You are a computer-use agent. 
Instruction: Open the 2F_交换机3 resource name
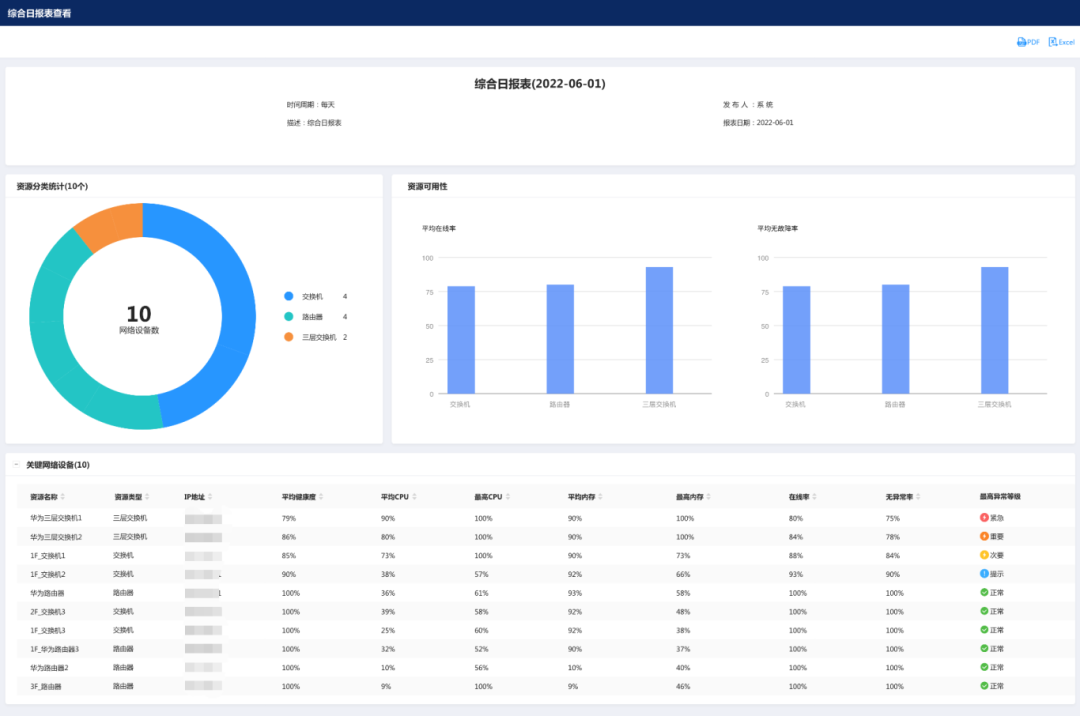coord(48,611)
